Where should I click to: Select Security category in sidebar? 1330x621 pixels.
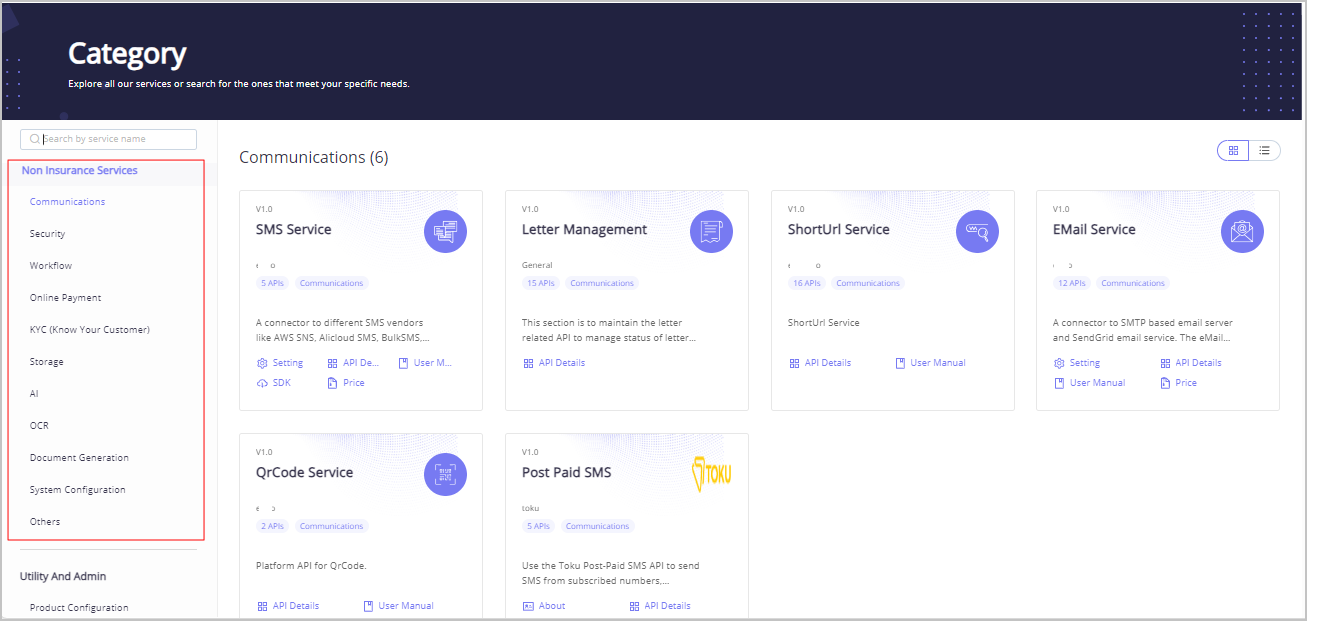[47, 234]
